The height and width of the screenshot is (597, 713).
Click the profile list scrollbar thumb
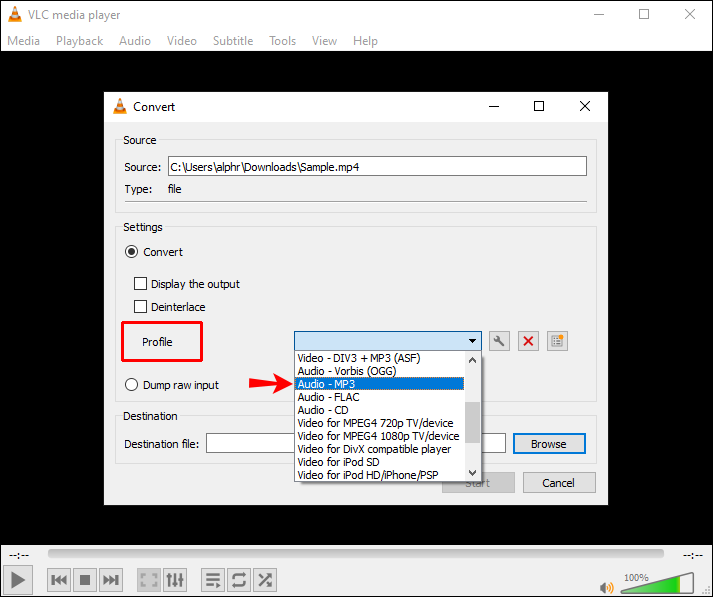click(473, 422)
